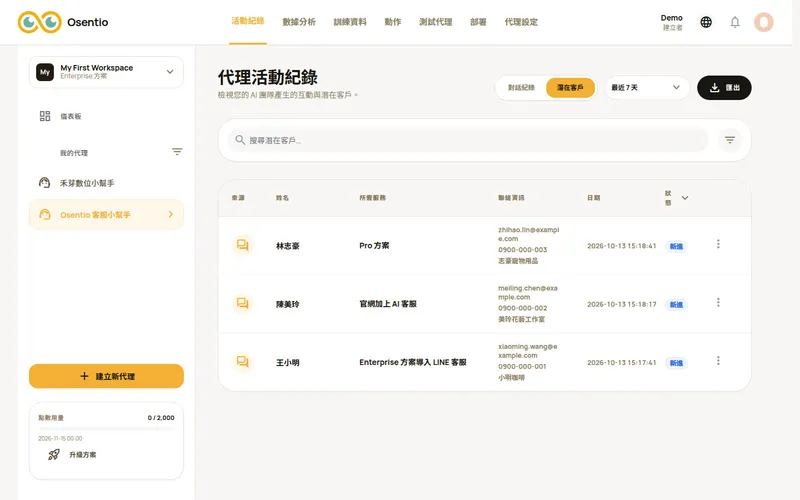Open the more options menu for 陳美玲
The height and width of the screenshot is (500, 800).
pyautogui.click(x=718, y=302)
